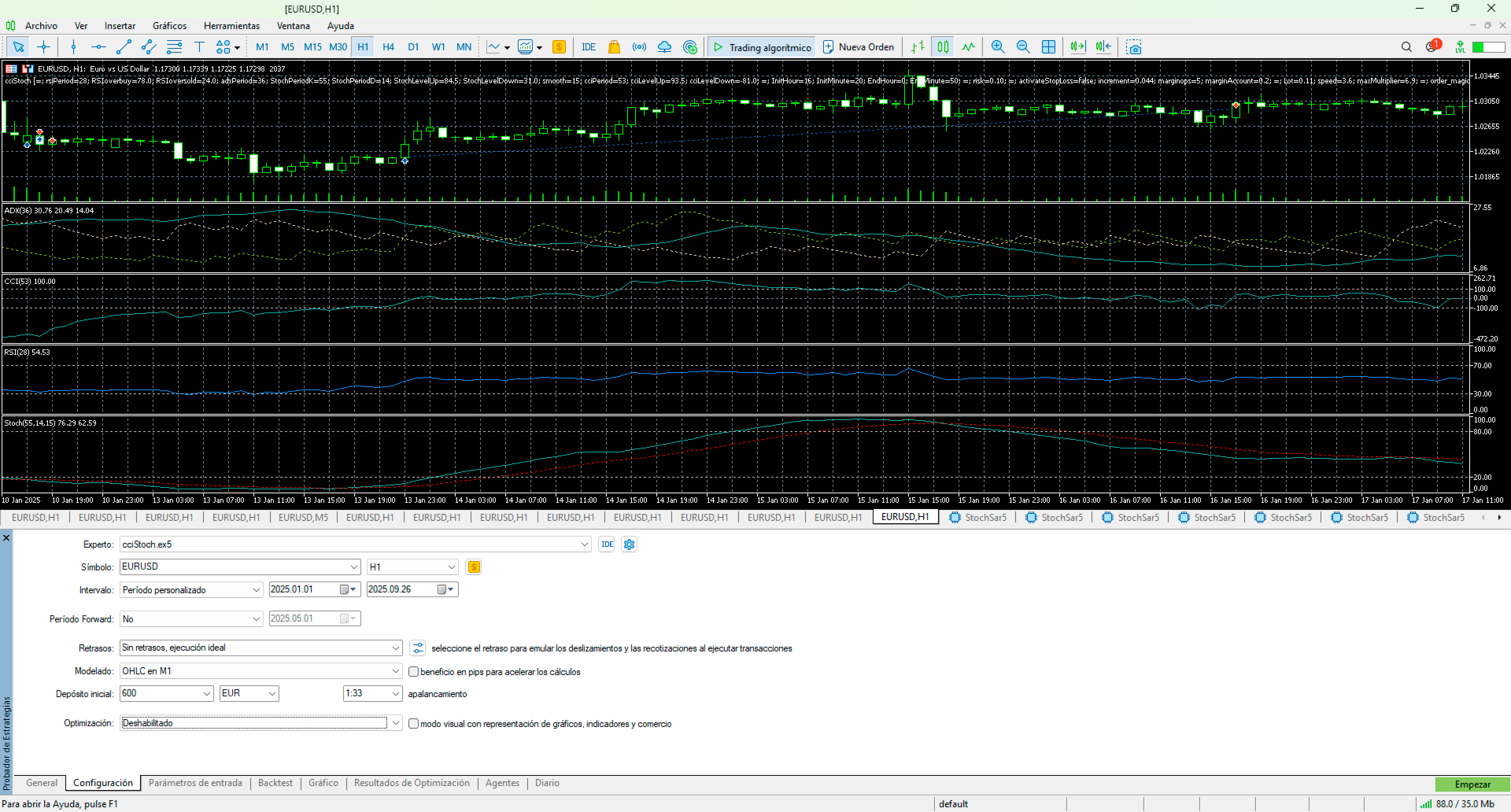Open the Optimización dropdown
The image size is (1511, 812).
click(x=395, y=723)
